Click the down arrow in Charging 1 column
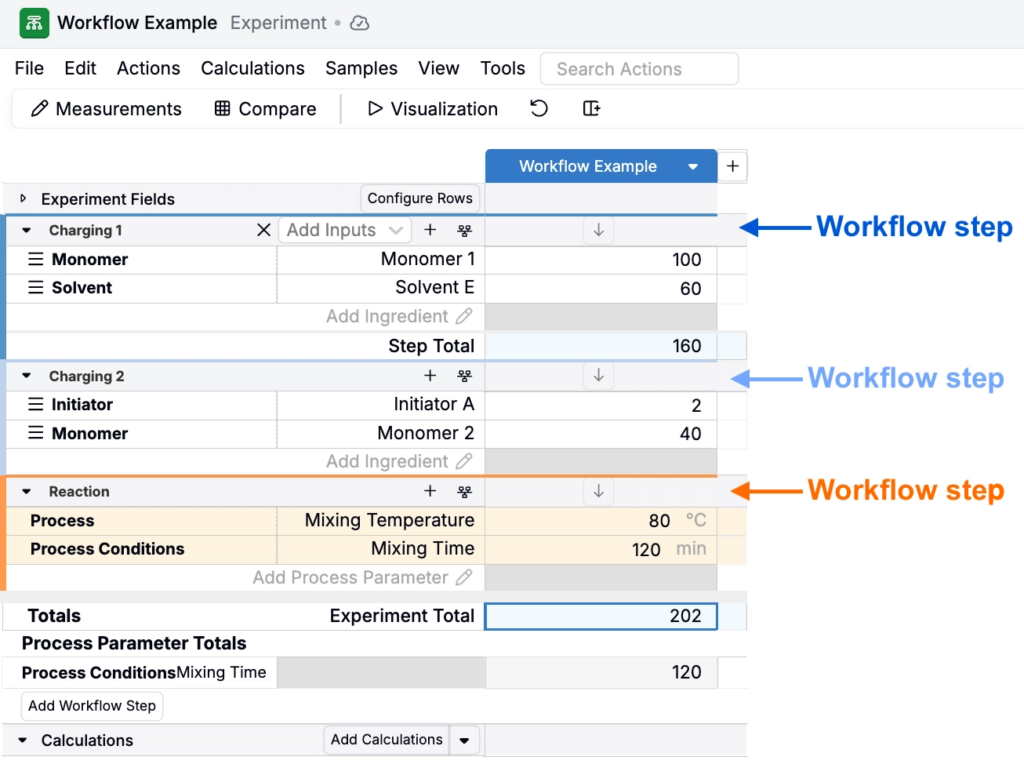 pos(599,230)
